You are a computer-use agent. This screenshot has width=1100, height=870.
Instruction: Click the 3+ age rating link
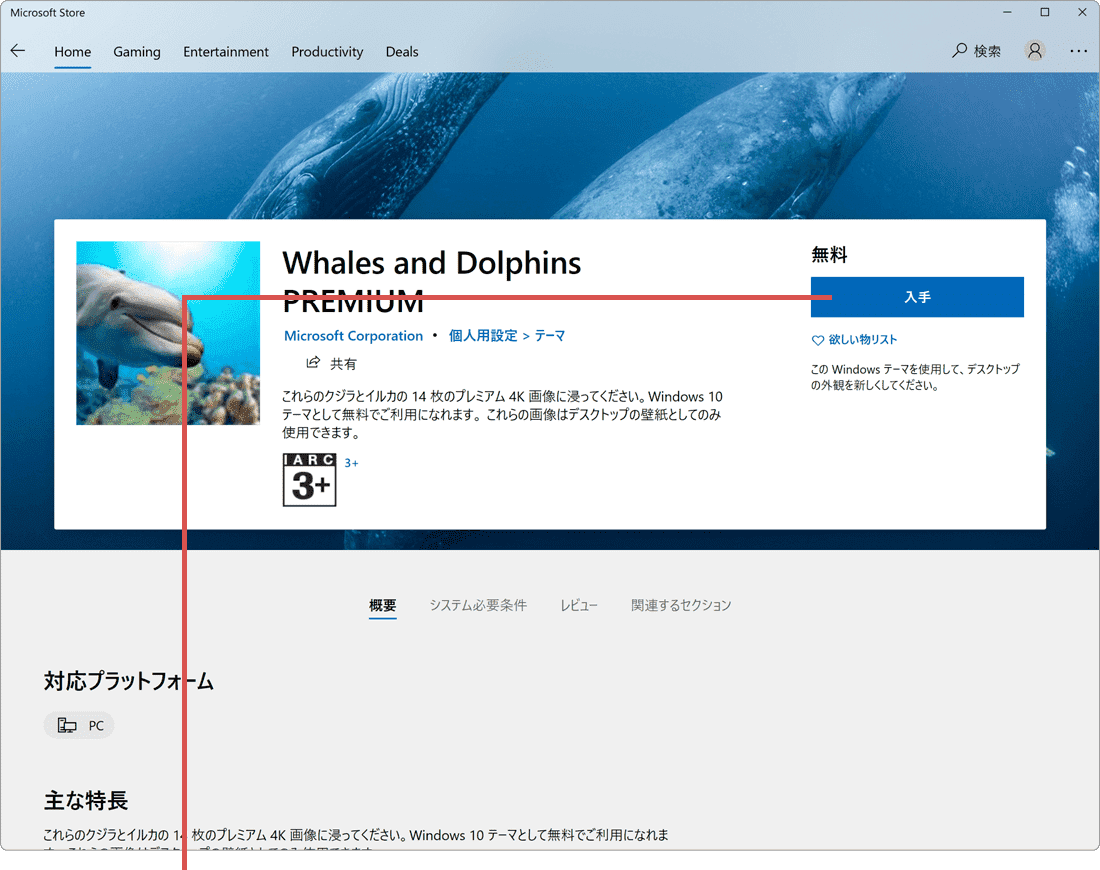coord(351,463)
